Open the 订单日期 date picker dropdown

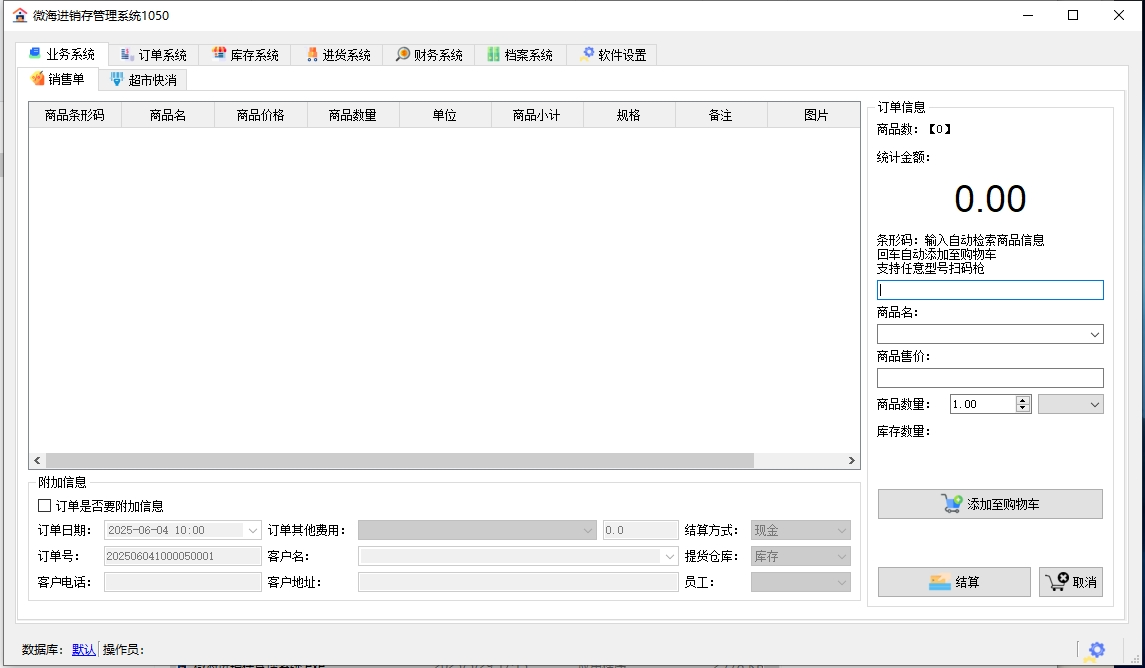coord(253,530)
